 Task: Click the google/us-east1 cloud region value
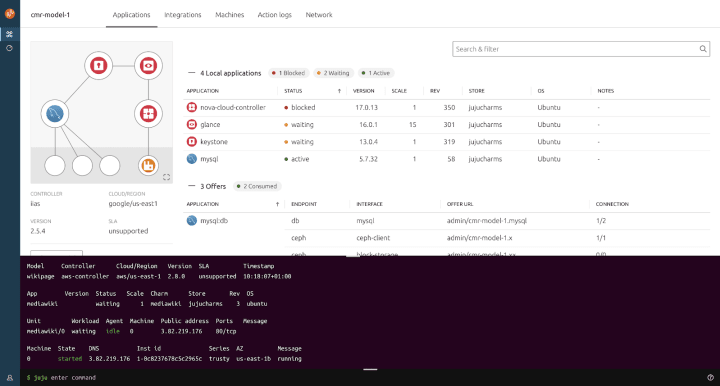coord(133,204)
